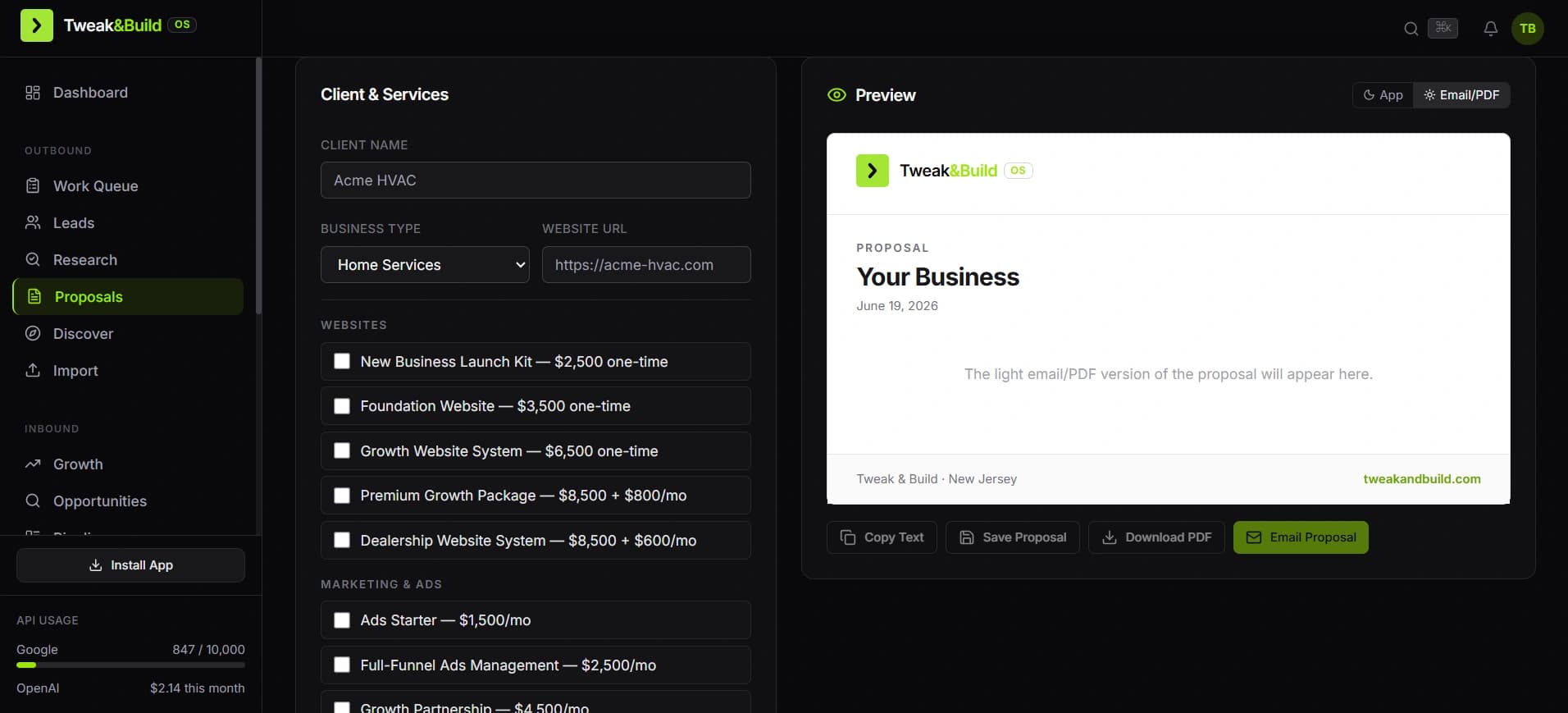Go to Work Queue
Screen dimensions: 1568x713
(128, 186)
